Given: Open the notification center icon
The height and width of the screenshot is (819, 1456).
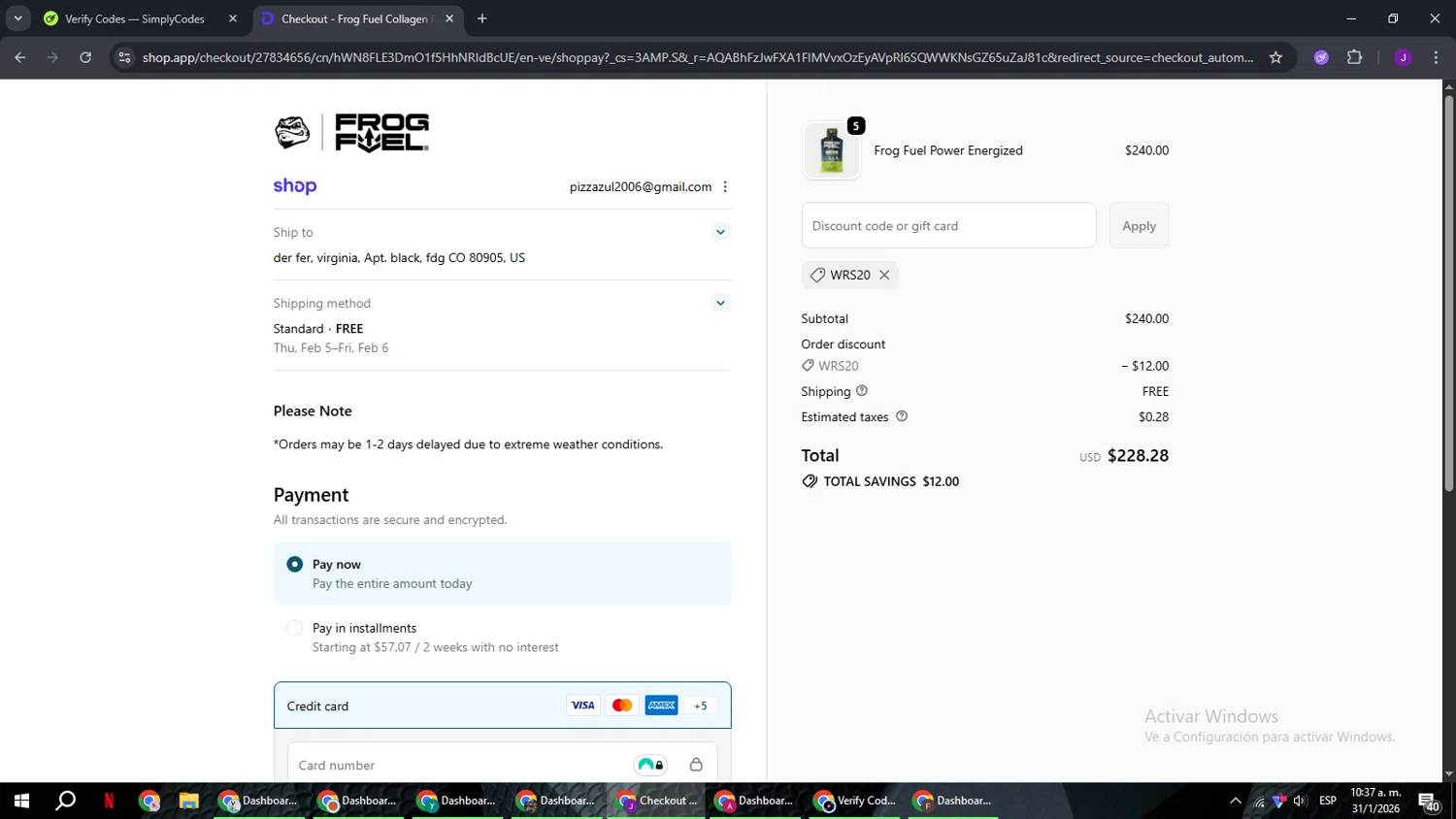Looking at the screenshot, I should tap(1429, 802).
